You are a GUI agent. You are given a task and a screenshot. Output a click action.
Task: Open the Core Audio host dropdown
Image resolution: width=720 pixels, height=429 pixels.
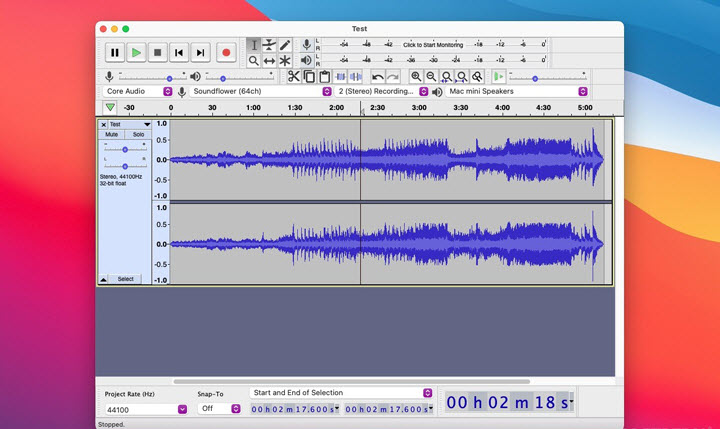coord(137,91)
